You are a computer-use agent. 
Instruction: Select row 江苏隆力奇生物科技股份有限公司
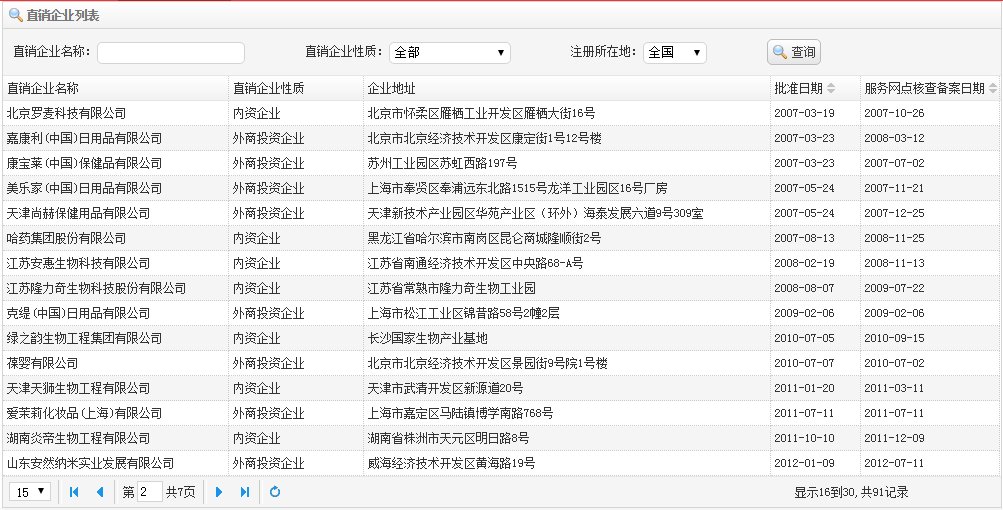[x=500, y=288]
